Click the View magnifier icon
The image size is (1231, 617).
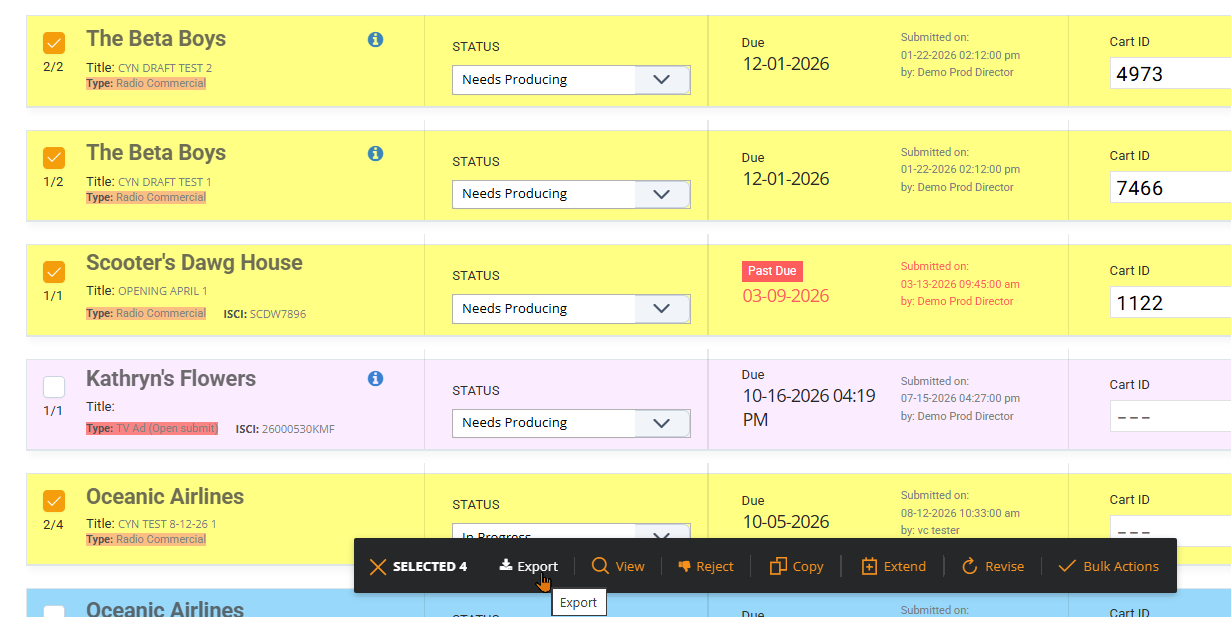600,566
